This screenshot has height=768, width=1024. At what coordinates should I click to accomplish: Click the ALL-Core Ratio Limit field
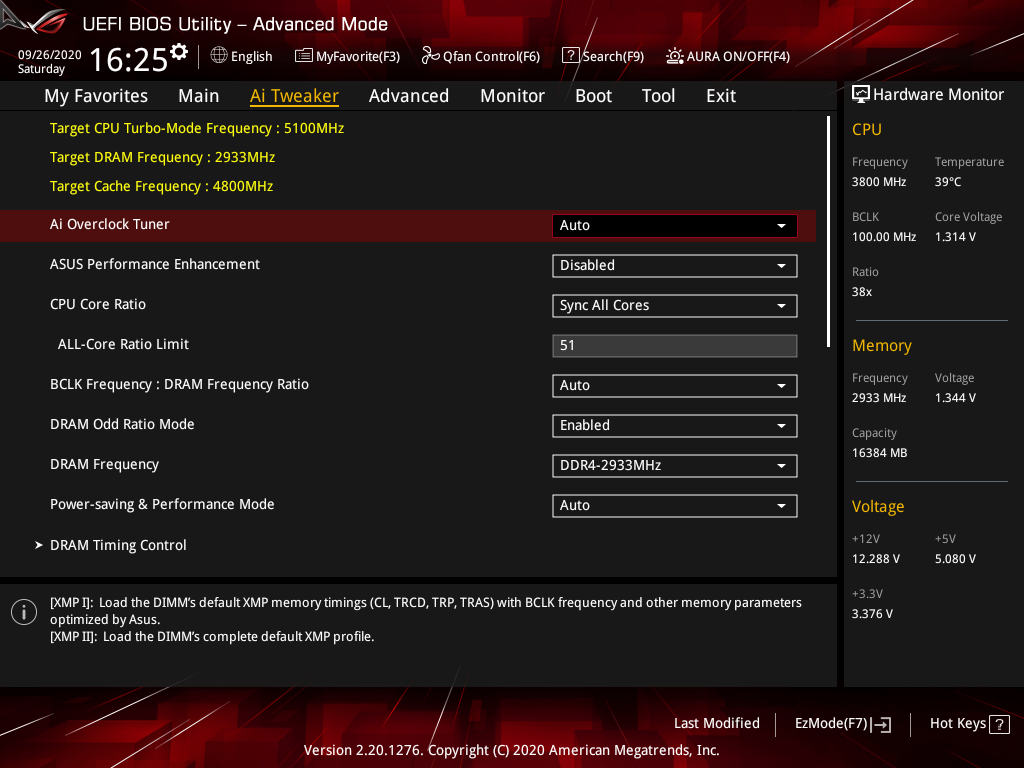click(675, 345)
